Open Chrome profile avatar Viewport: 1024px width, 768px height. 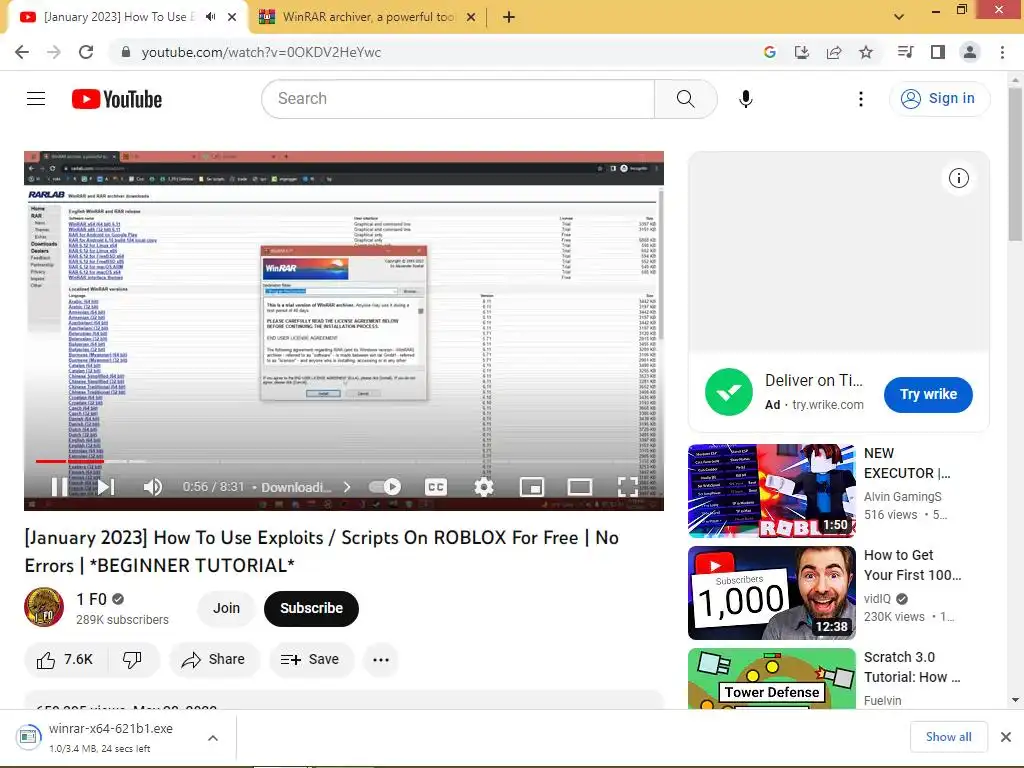[x=970, y=52]
